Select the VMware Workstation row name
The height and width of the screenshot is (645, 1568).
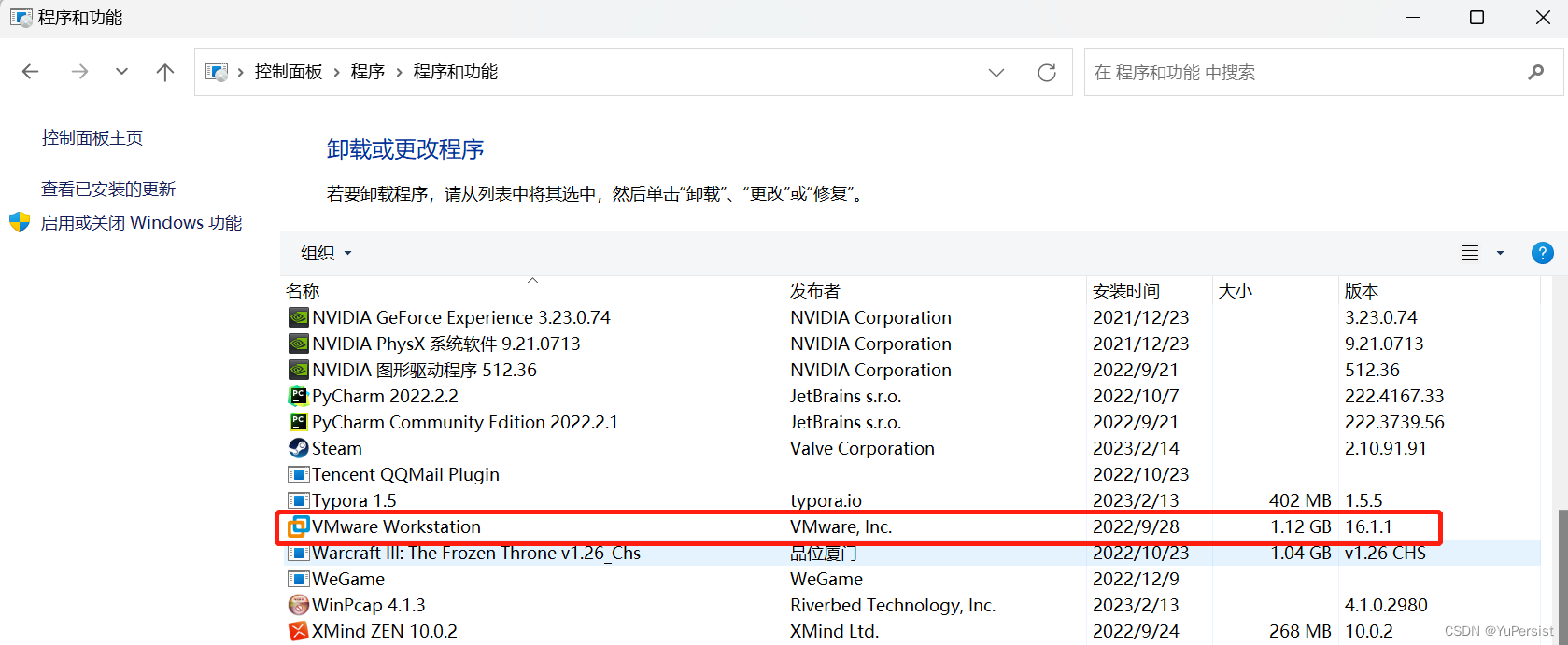(396, 526)
